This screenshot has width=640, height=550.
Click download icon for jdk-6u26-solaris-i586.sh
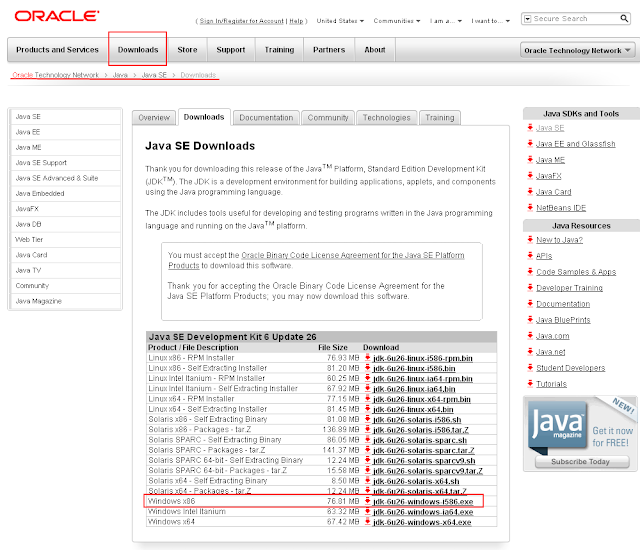coord(367,419)
